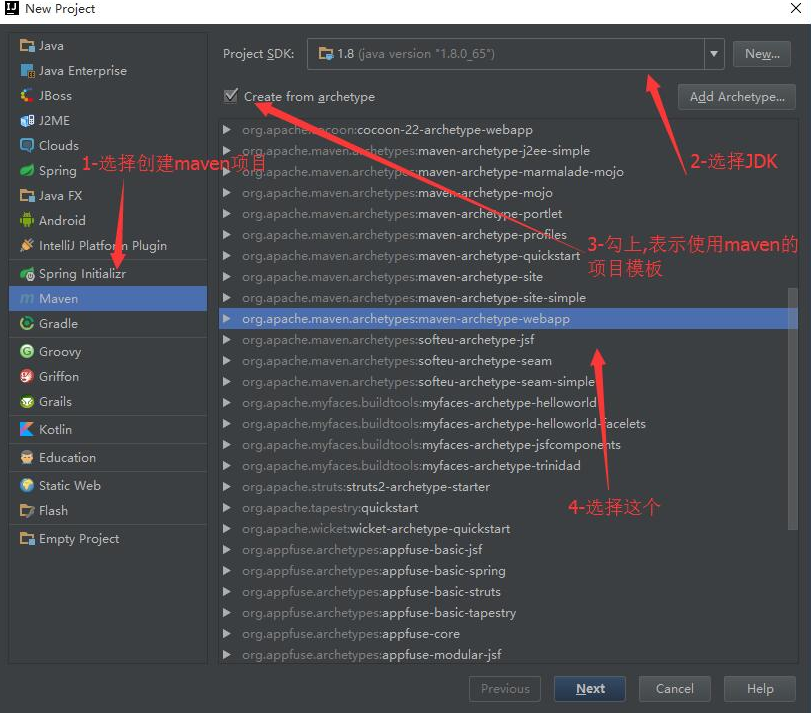This screenshot has width=811, height=713.
Task: Toggle the Create from archetype checkbox
Action: tap(231, 96)
